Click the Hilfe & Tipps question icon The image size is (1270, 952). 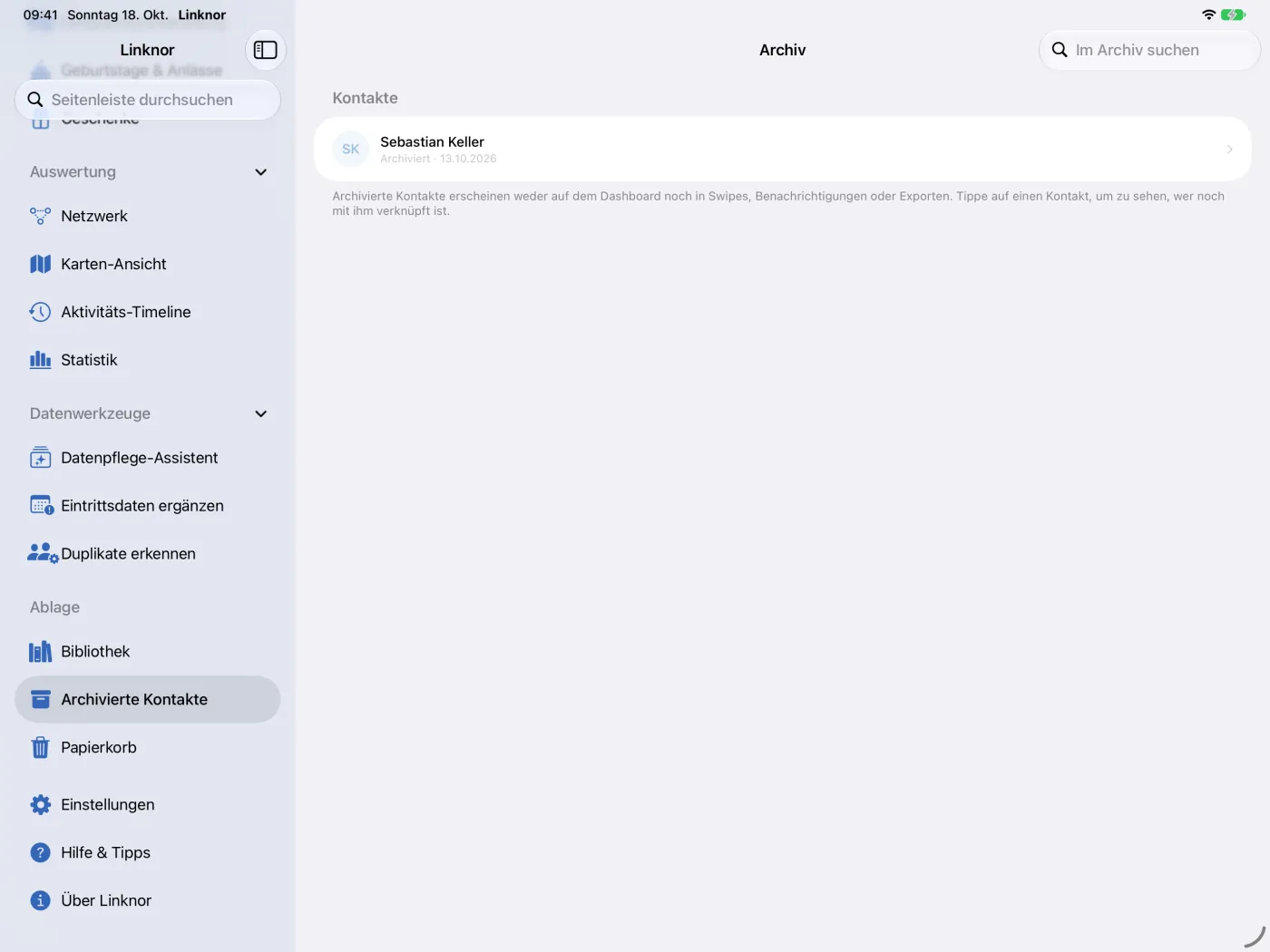tap(41, 852)
